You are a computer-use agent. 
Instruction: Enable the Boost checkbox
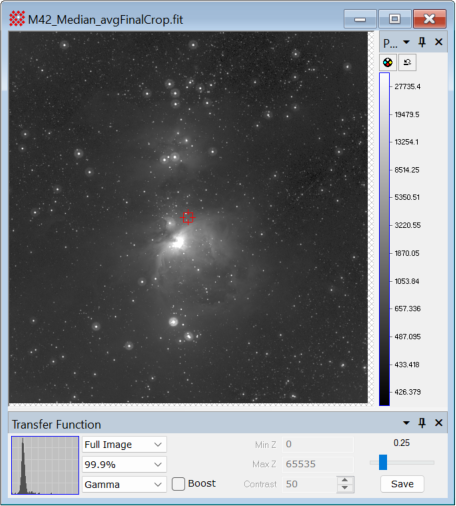click(x=178, y=484)
